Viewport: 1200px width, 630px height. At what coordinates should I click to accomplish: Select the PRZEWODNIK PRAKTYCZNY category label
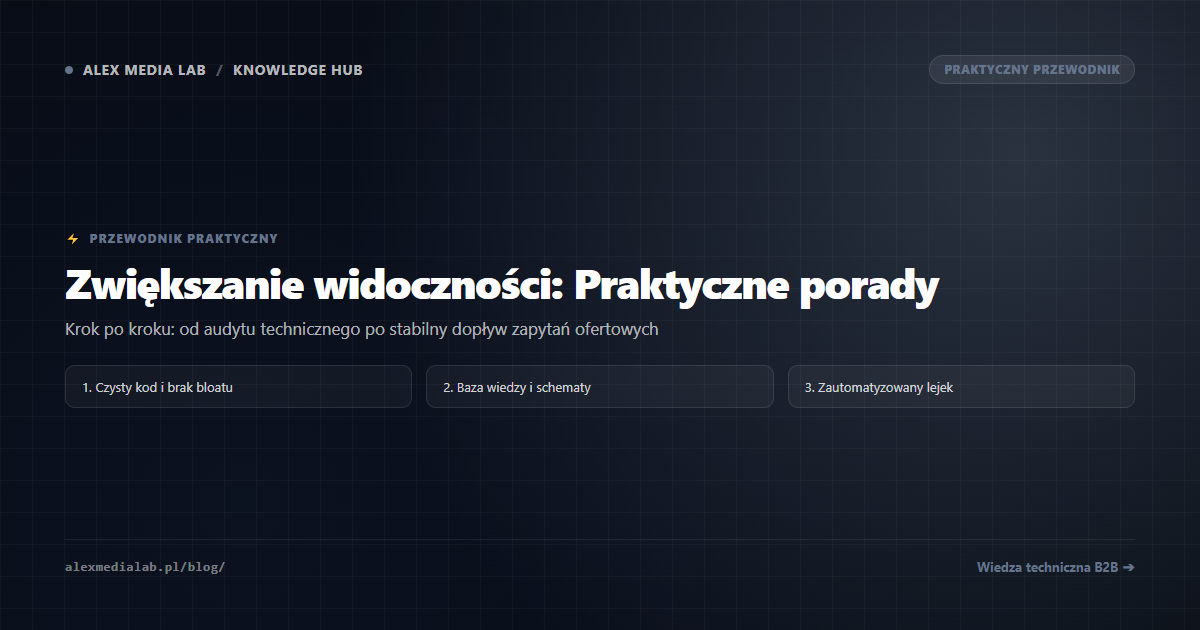click(x=184, y=239)
